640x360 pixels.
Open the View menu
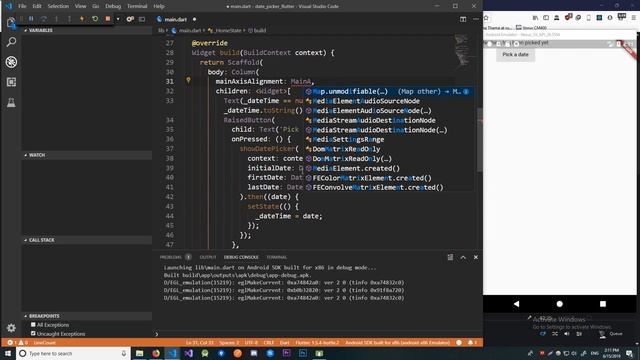point(80,6)
